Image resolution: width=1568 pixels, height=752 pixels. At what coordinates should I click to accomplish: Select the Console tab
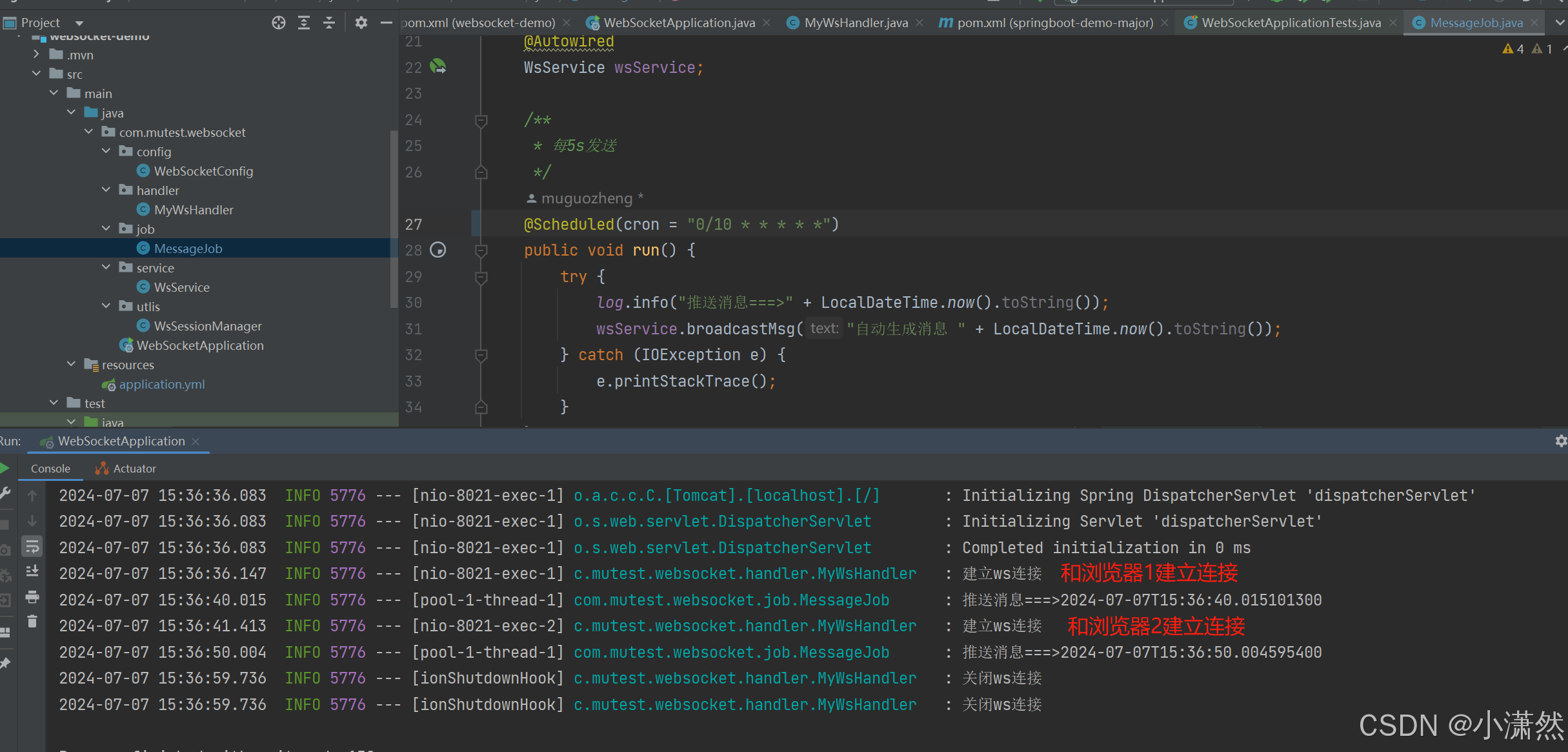click(50, 469)
